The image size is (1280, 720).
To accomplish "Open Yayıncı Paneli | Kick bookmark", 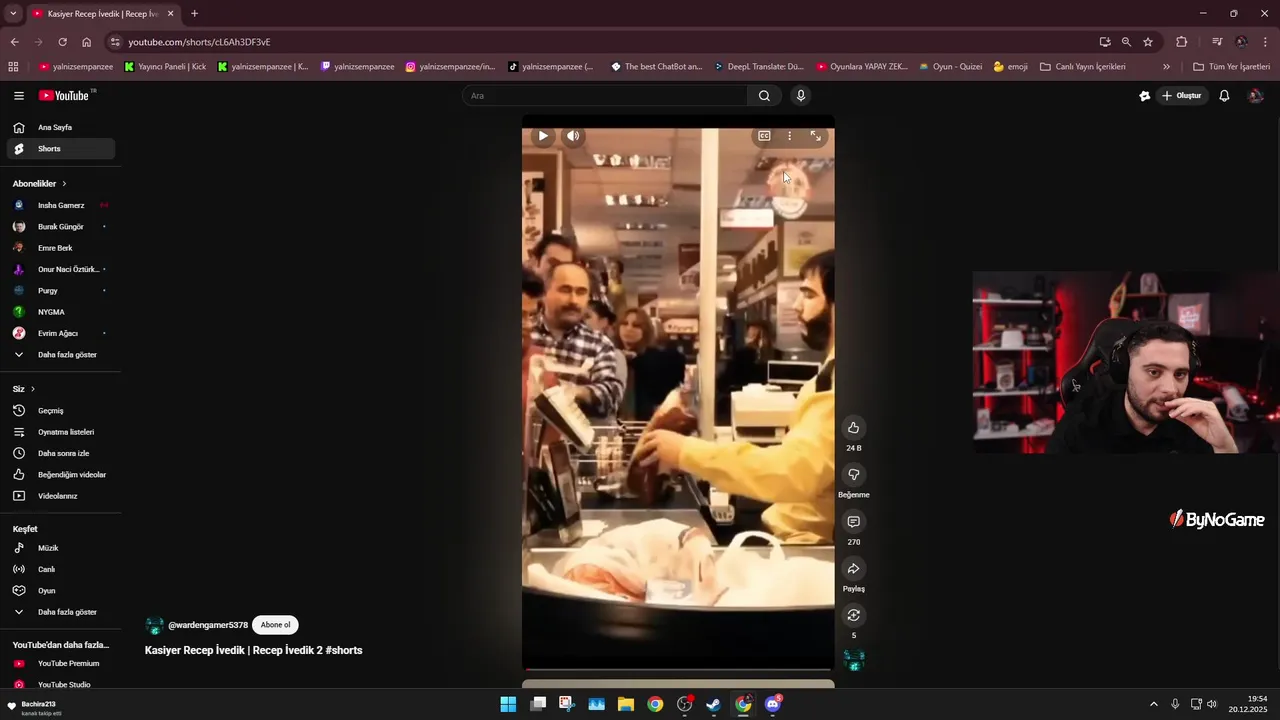I will 166,67.
